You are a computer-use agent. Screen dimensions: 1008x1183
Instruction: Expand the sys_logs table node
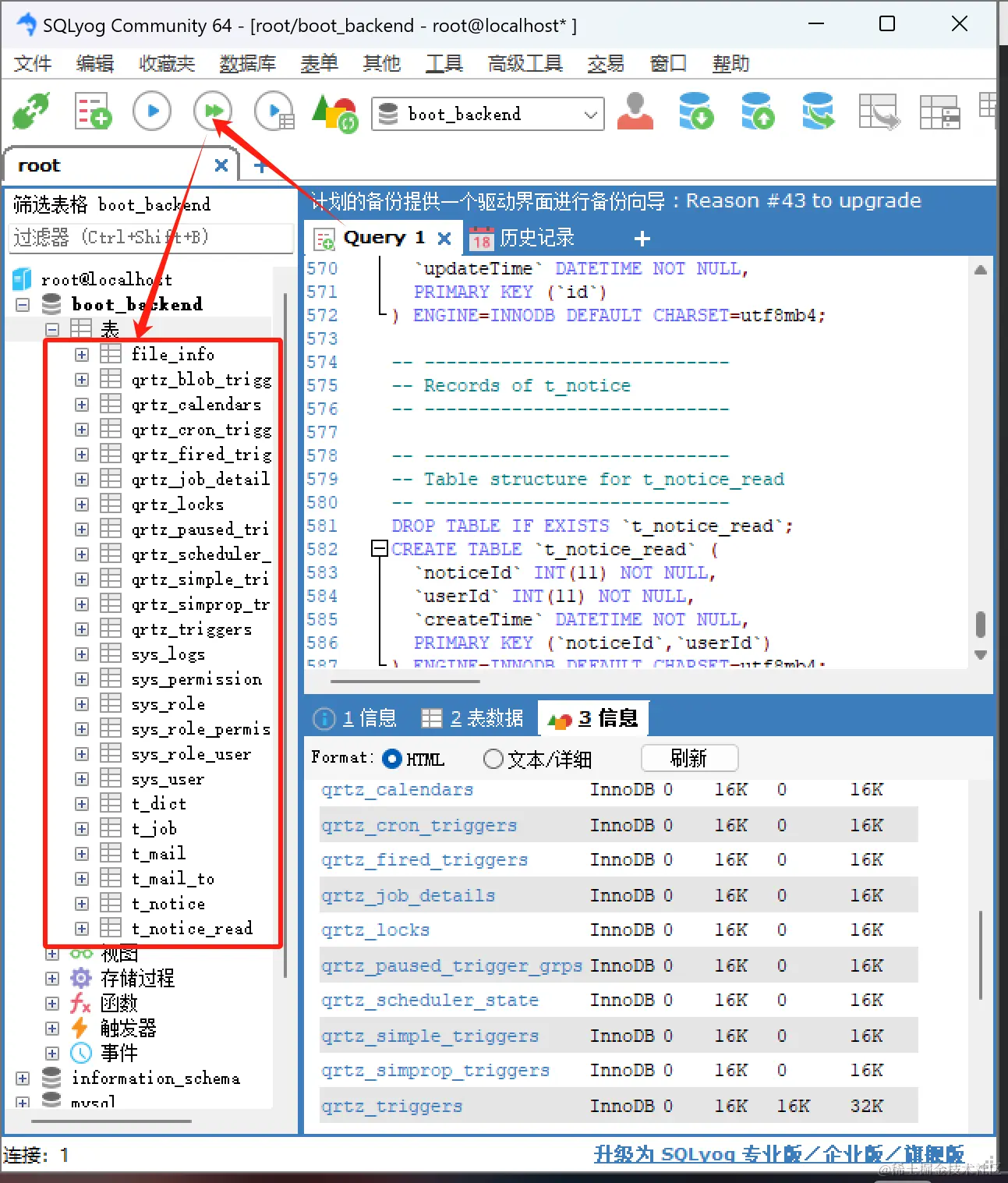coord(82,653)
